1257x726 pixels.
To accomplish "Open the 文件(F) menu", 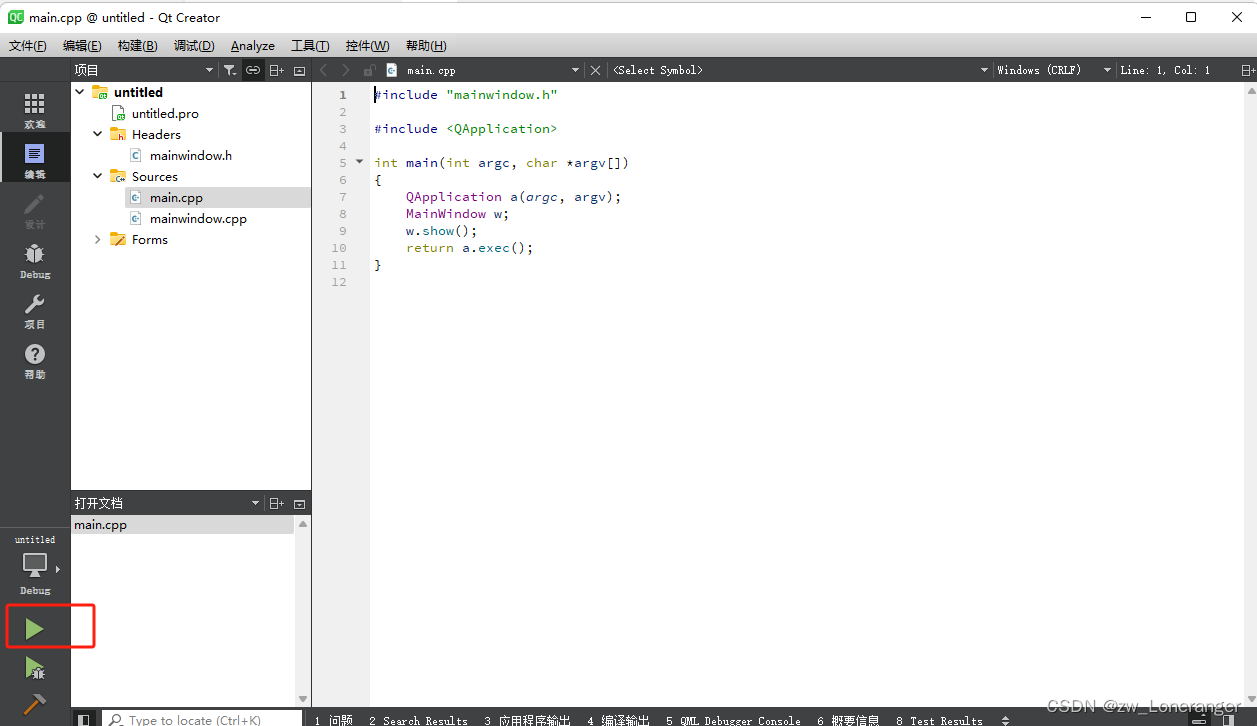I will [x=28, y=46].
